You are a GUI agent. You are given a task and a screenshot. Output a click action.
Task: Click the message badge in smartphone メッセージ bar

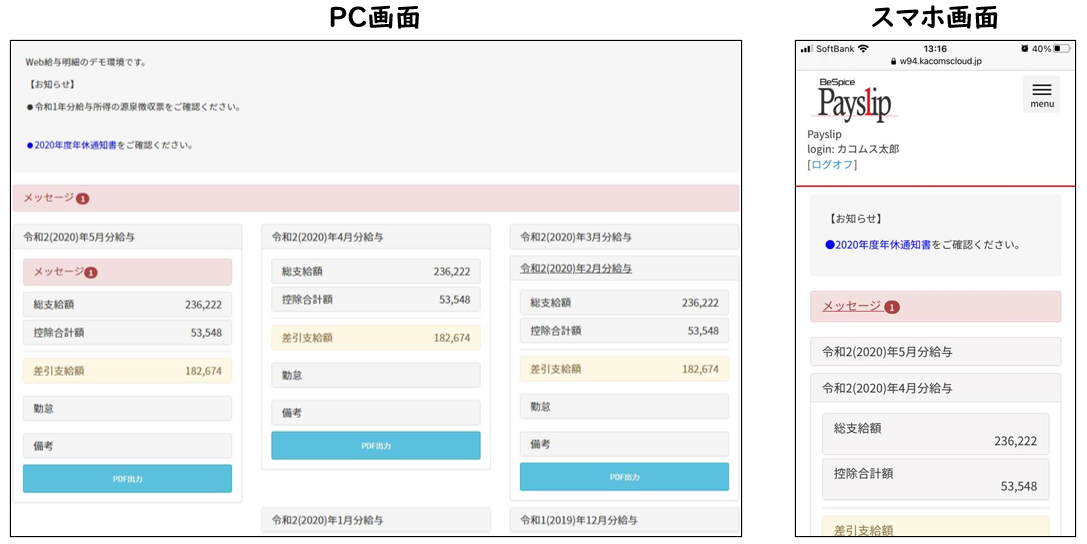coord(892,307)
